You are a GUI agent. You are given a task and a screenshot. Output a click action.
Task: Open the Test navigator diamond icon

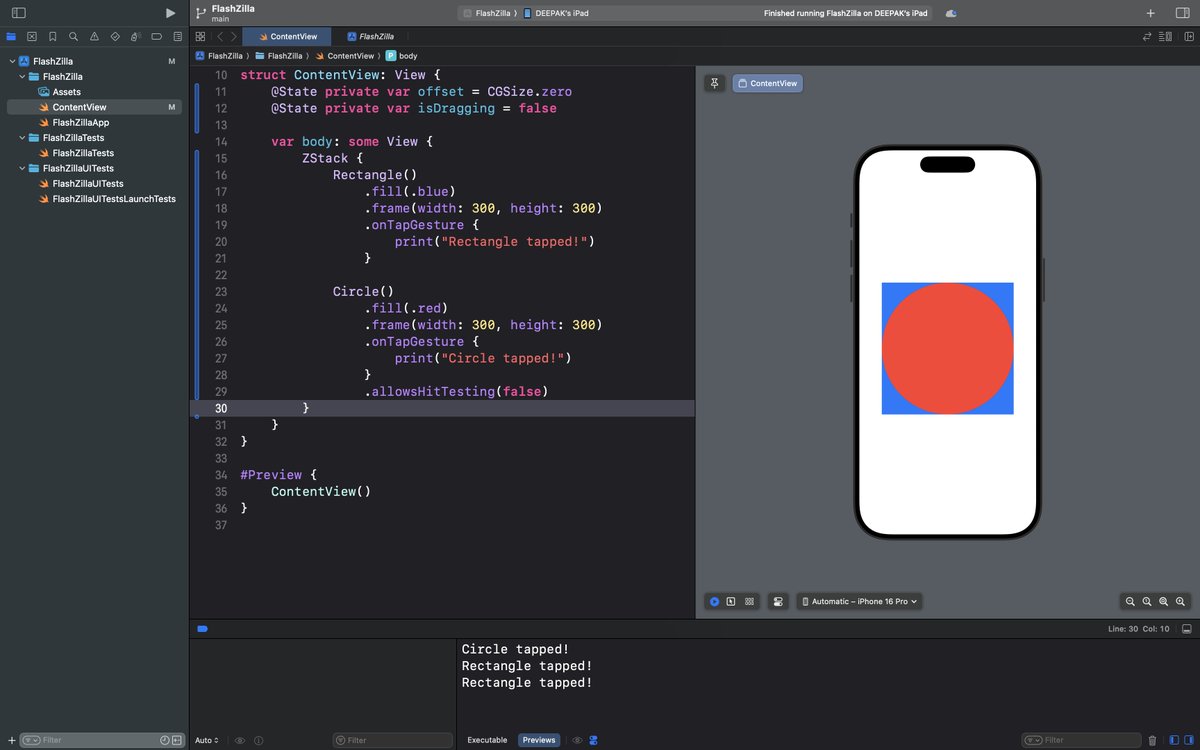[115, 36]
